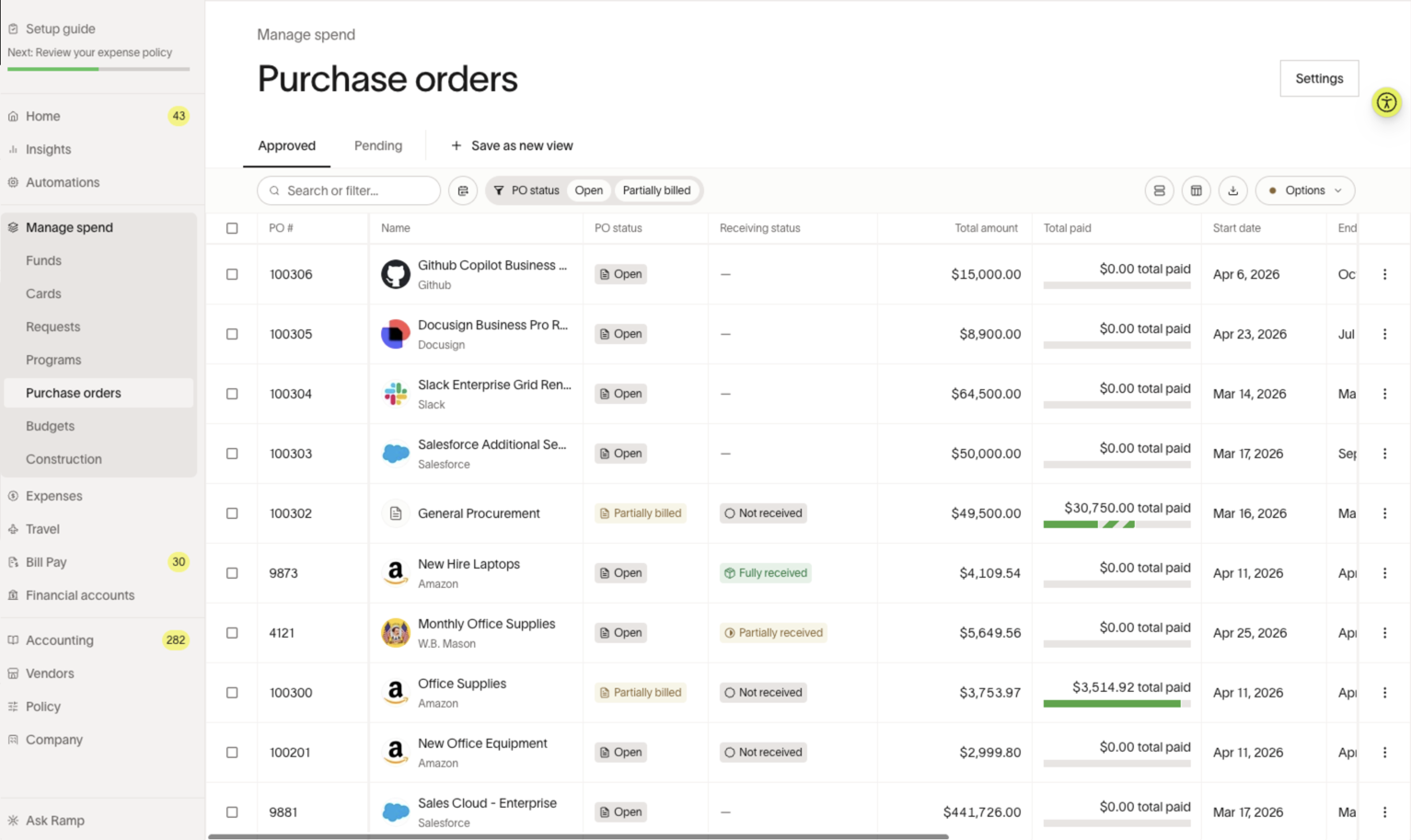
Task: Open row menu for PO 100302
Action: [1384, 513]
